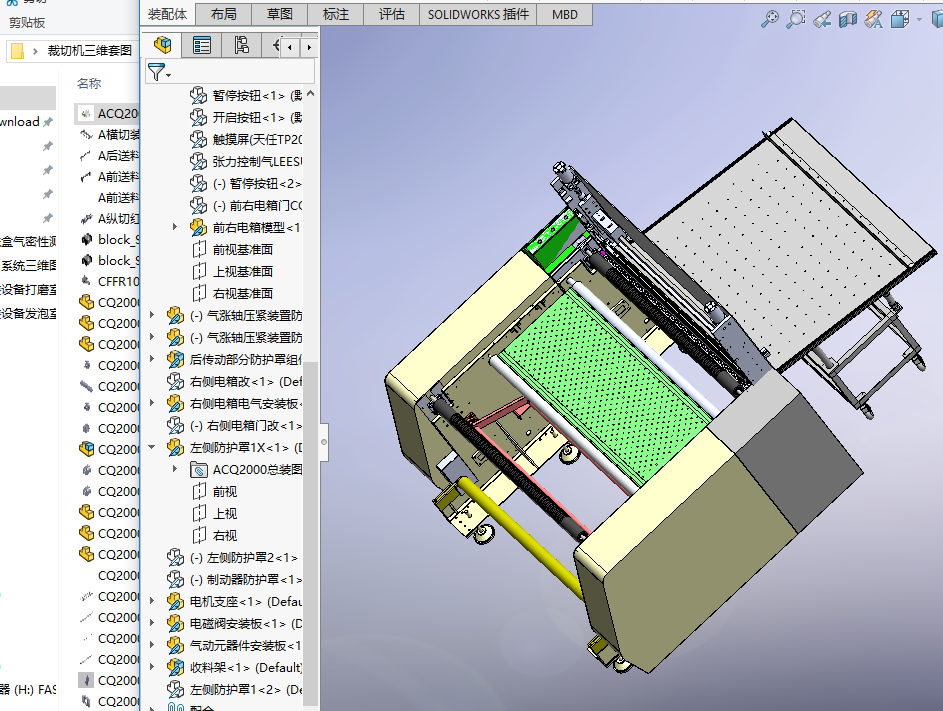Viewport: 943px width, 711px height.
Task: Expand 电磁阀安装板<1> subassembly
Action: pyautogui.click(x=152, y=623)
